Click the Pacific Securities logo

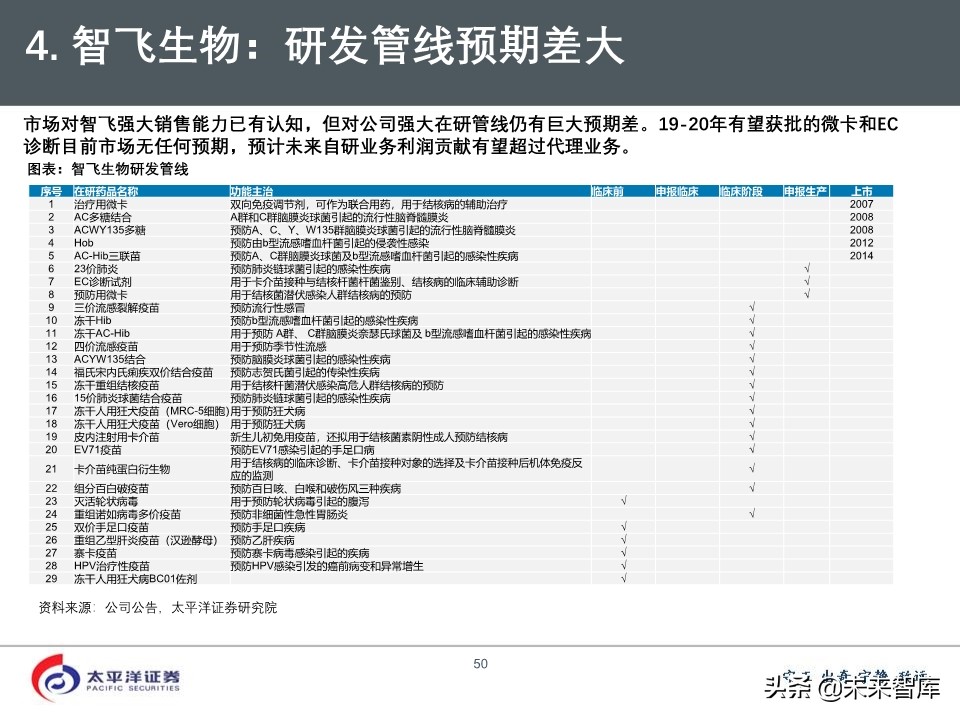(x=106, y=678)
